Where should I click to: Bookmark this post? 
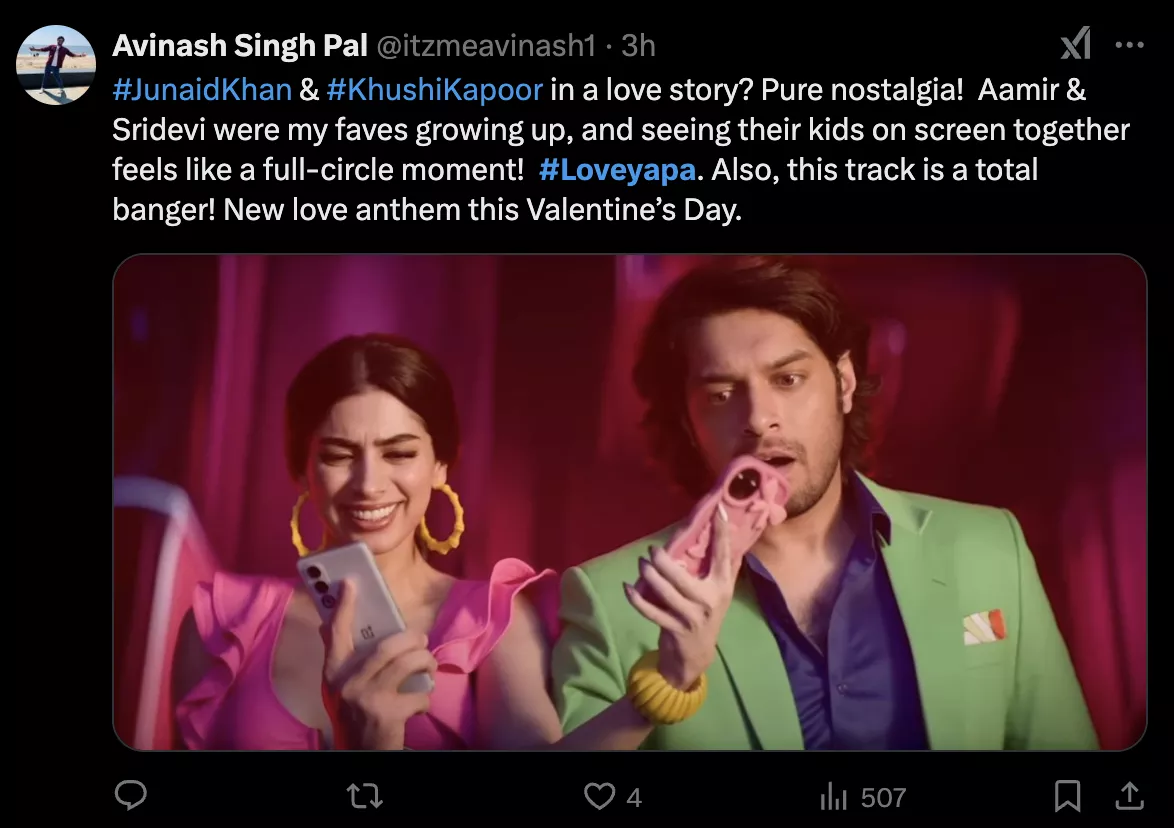[x=1067, y=796]
